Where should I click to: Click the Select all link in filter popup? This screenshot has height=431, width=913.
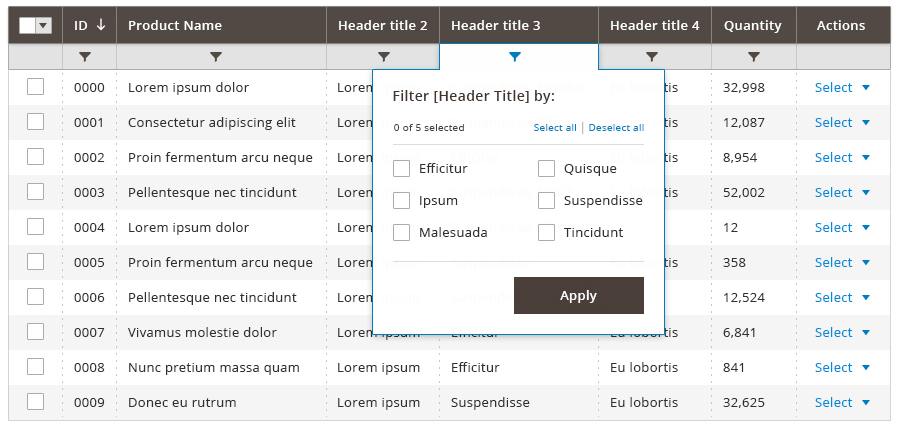tap(555, 128)
